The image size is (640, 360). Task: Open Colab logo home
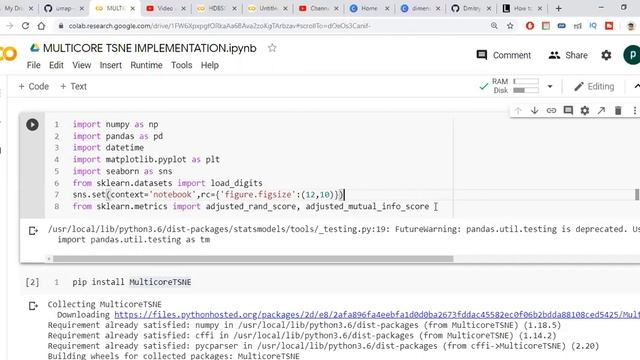coord(8,53)
